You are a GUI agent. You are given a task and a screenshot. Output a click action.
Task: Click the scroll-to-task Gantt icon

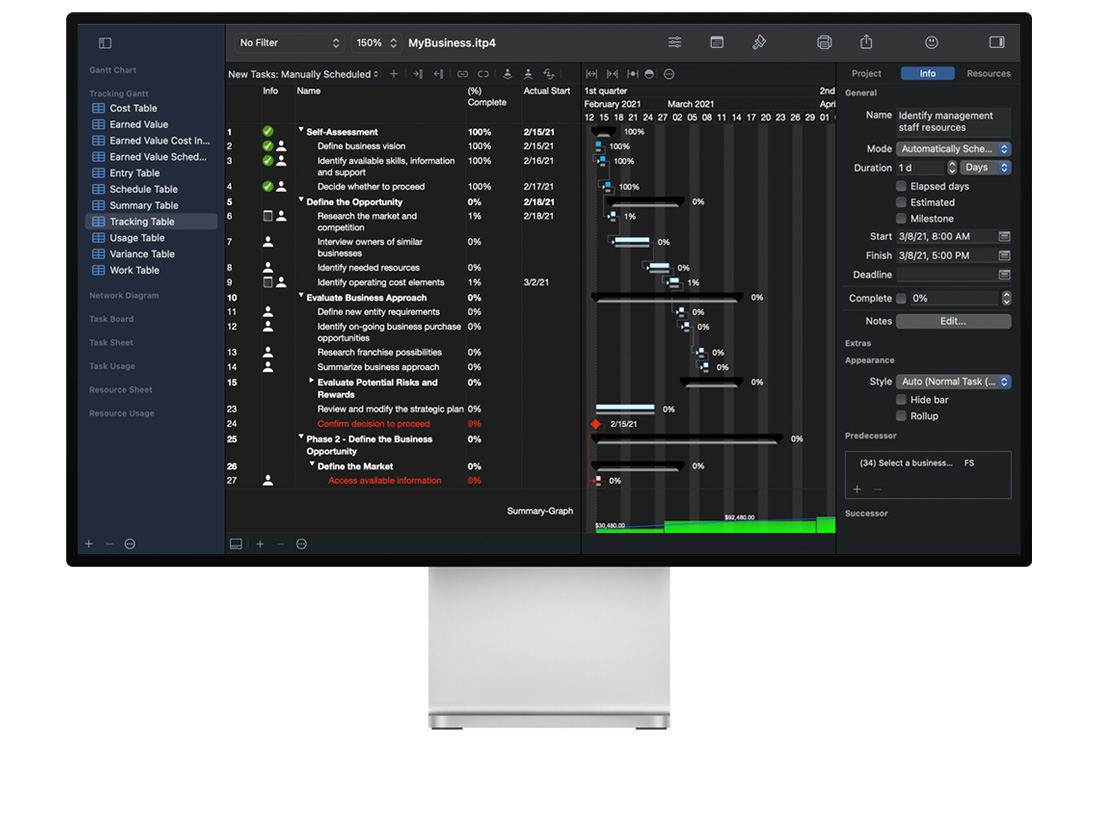point(633,74)
